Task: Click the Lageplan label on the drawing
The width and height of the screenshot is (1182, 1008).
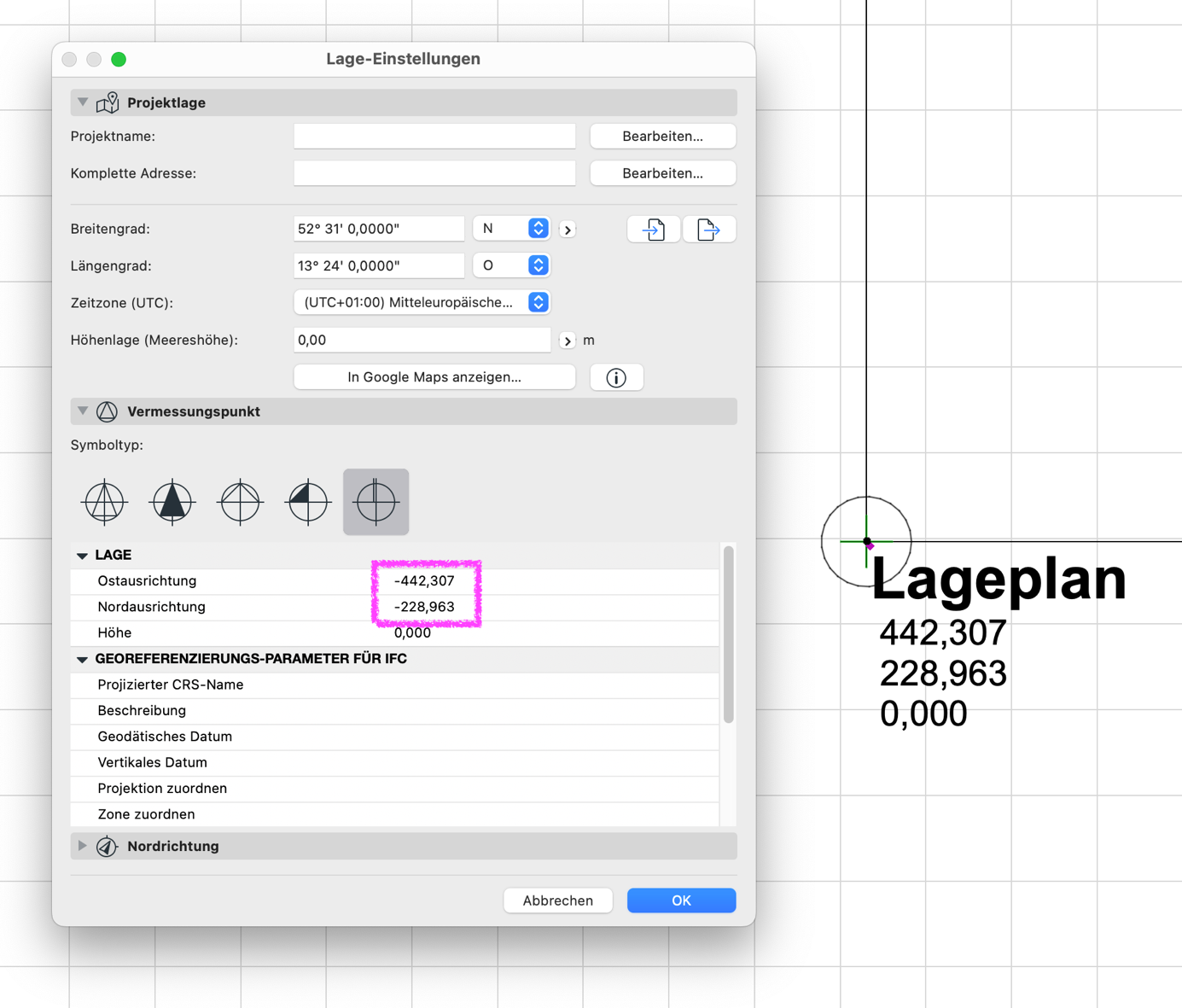Action: click(999, 580)
